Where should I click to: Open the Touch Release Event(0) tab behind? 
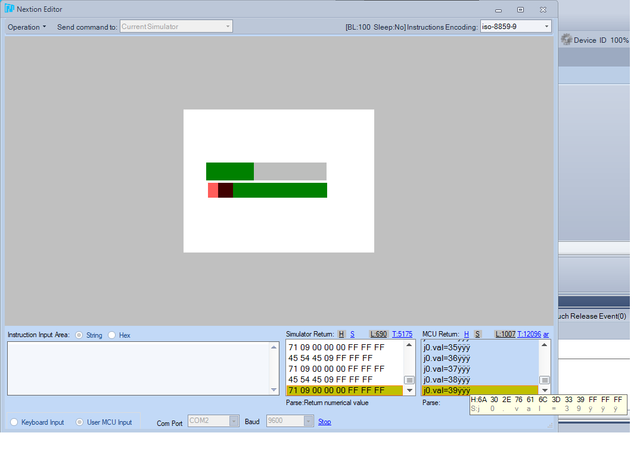593,316
